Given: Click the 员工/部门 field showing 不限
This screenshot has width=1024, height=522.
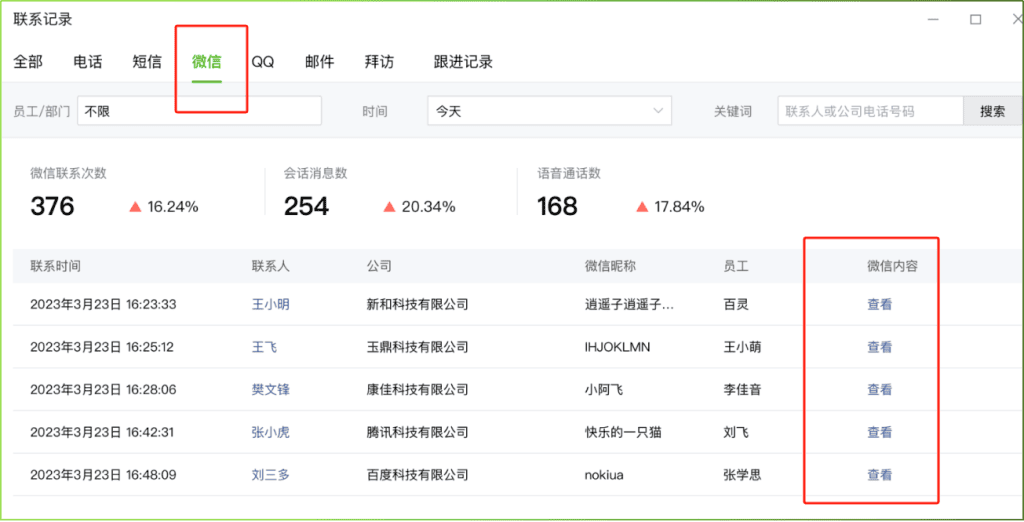Looking at the screenshot, I should [x=199, y=111].
